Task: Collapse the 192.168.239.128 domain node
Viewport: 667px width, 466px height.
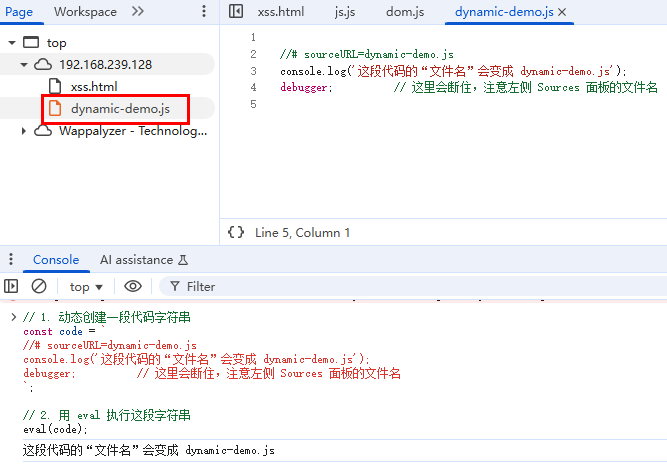Action: [24, 65]
